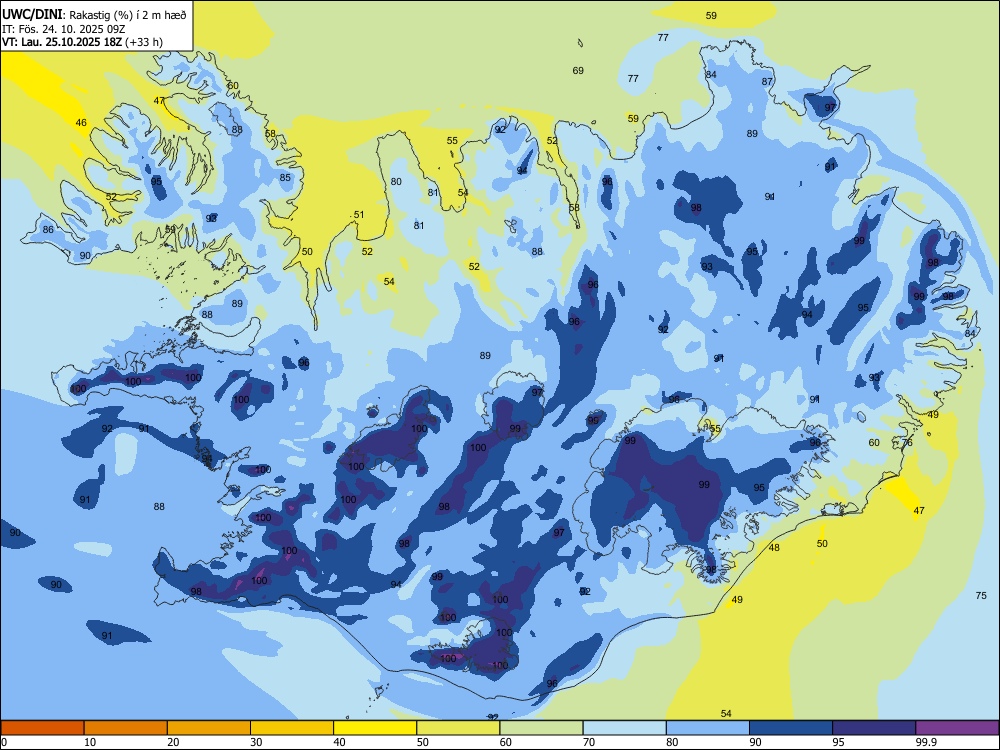Select the 60–70 light green legend swatch
The width and height of the screenshot is (1000, 750).
tap(541, 728)
